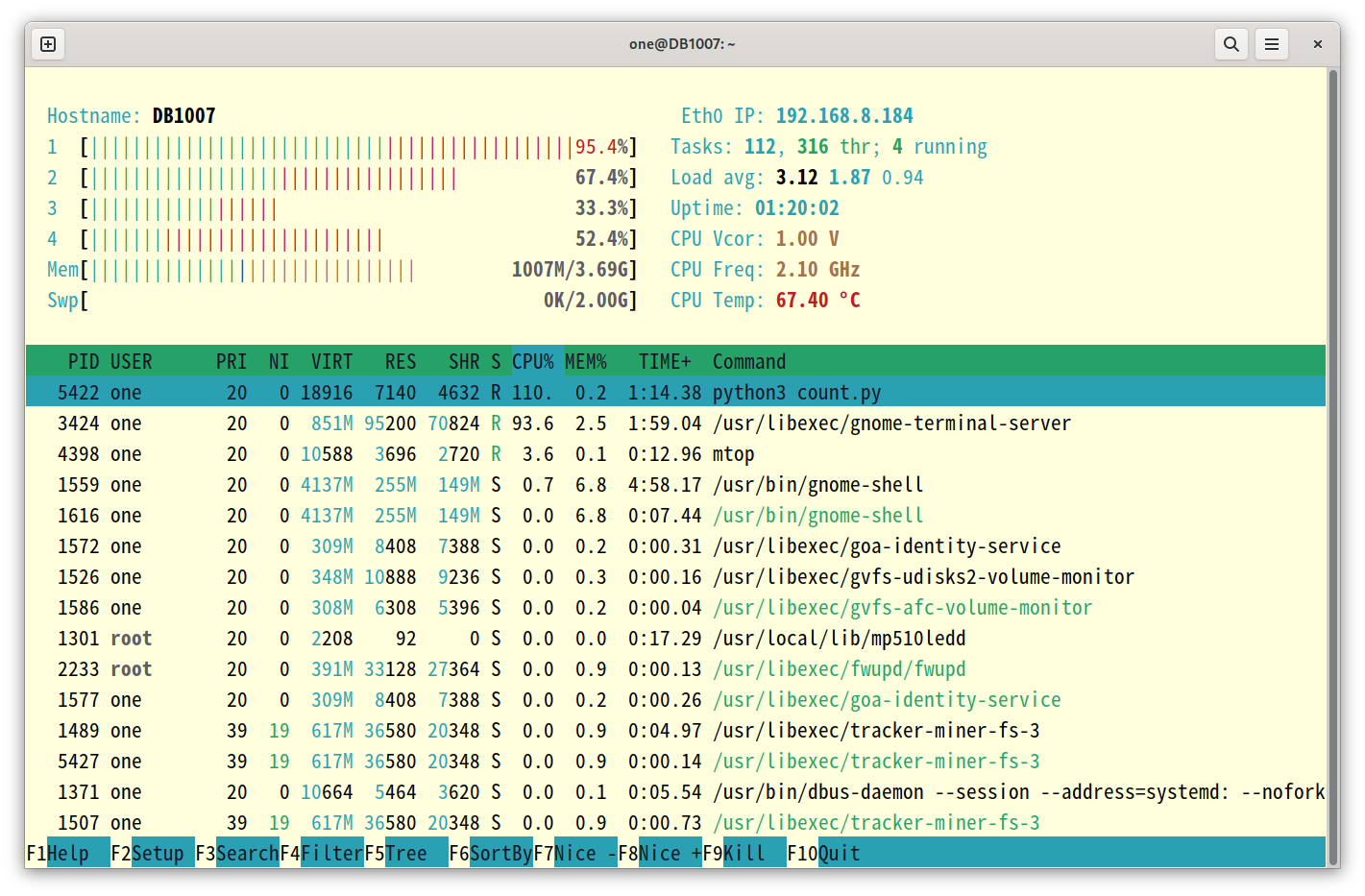Open the F2Setup configuration screen
The image size is (1365, 896).
[151, 853]
